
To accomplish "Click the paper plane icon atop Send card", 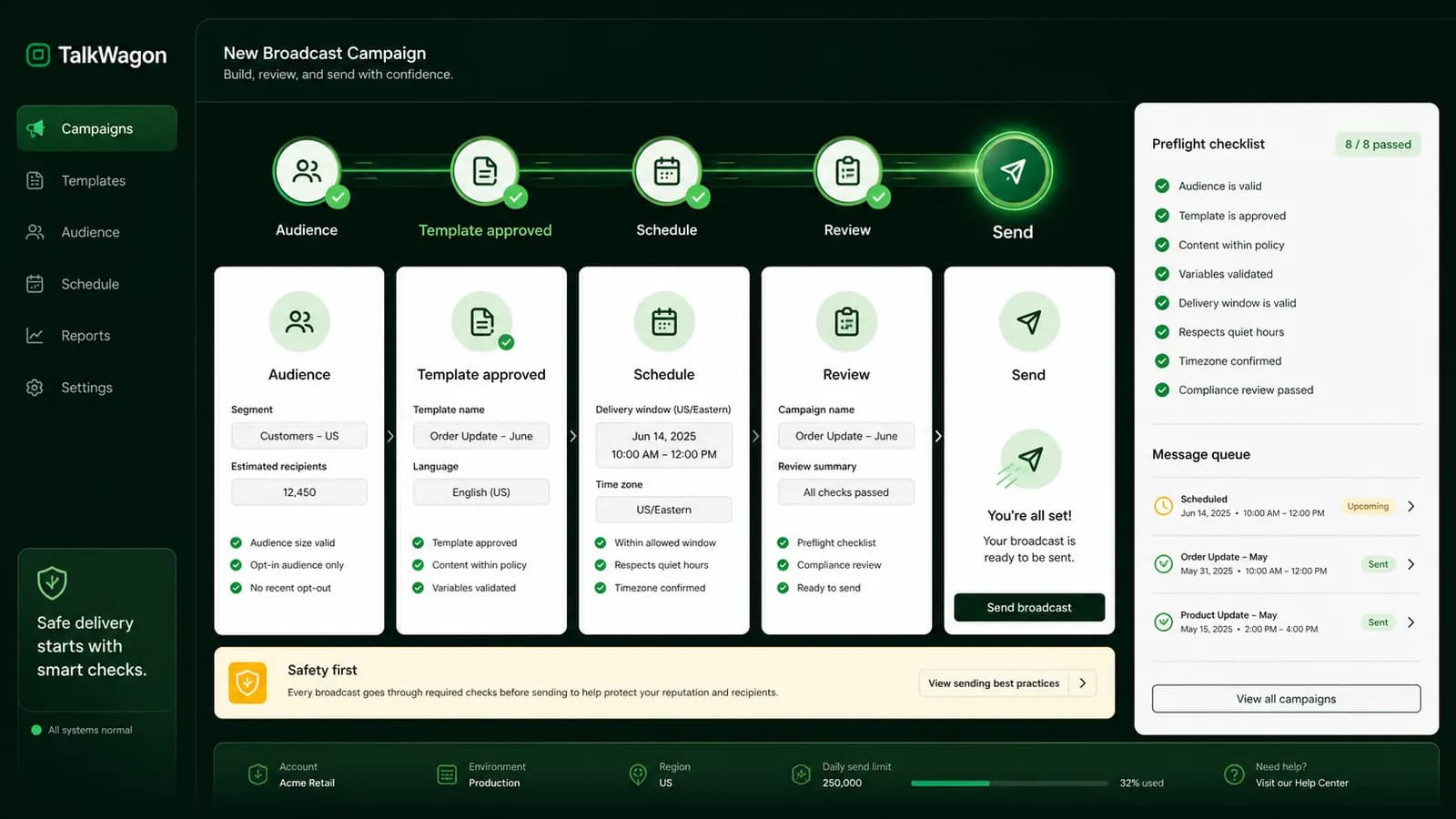I will click(x=1028, y=321).
